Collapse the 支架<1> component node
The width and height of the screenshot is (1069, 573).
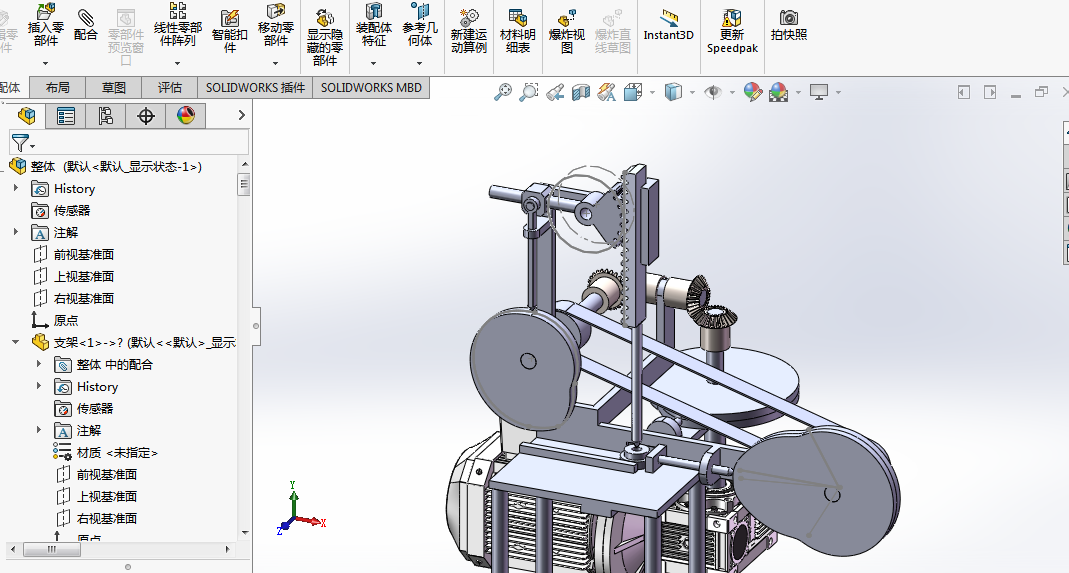[x=15, y=342]
